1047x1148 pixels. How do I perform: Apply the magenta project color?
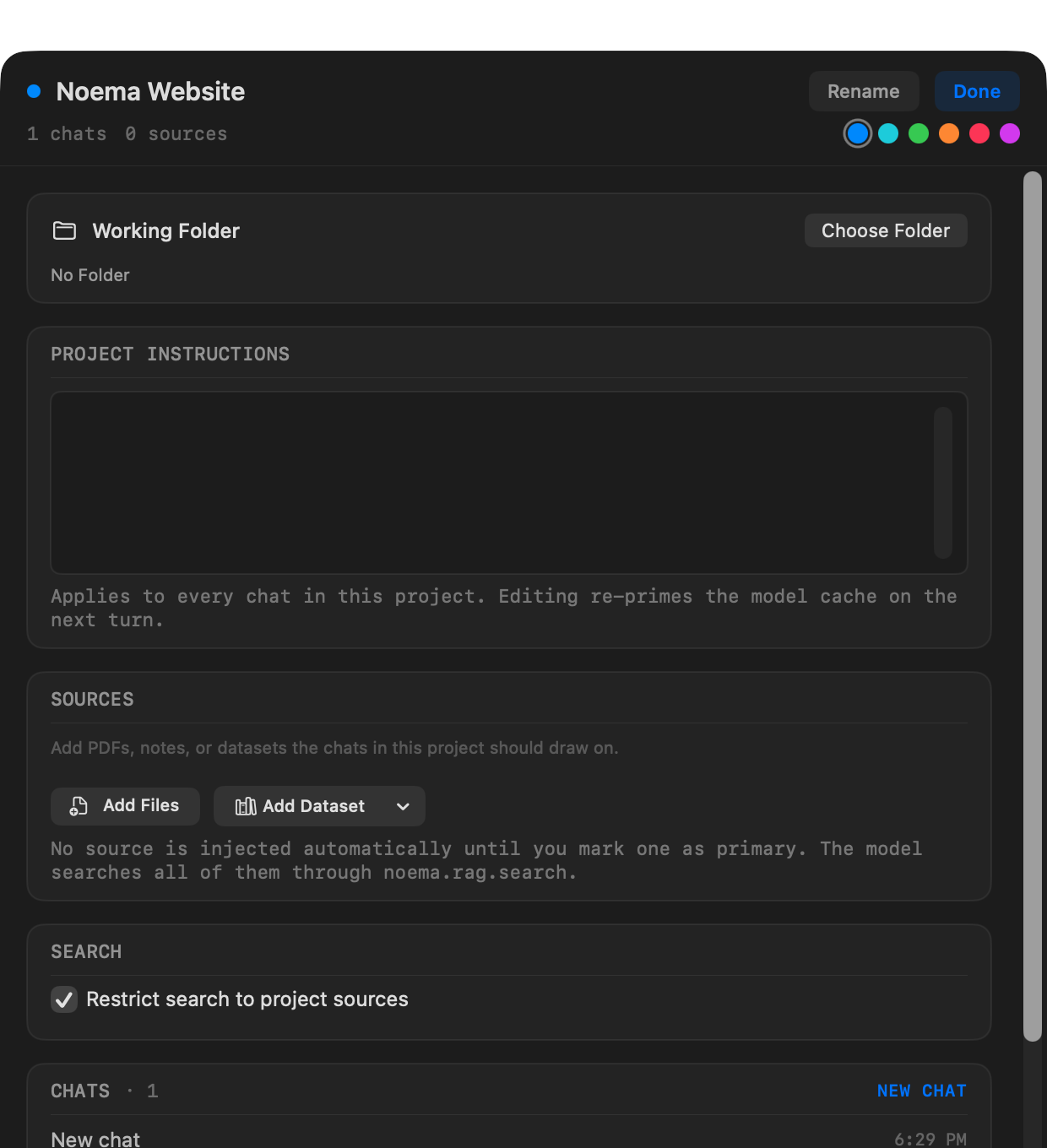tap(1010, 133)
